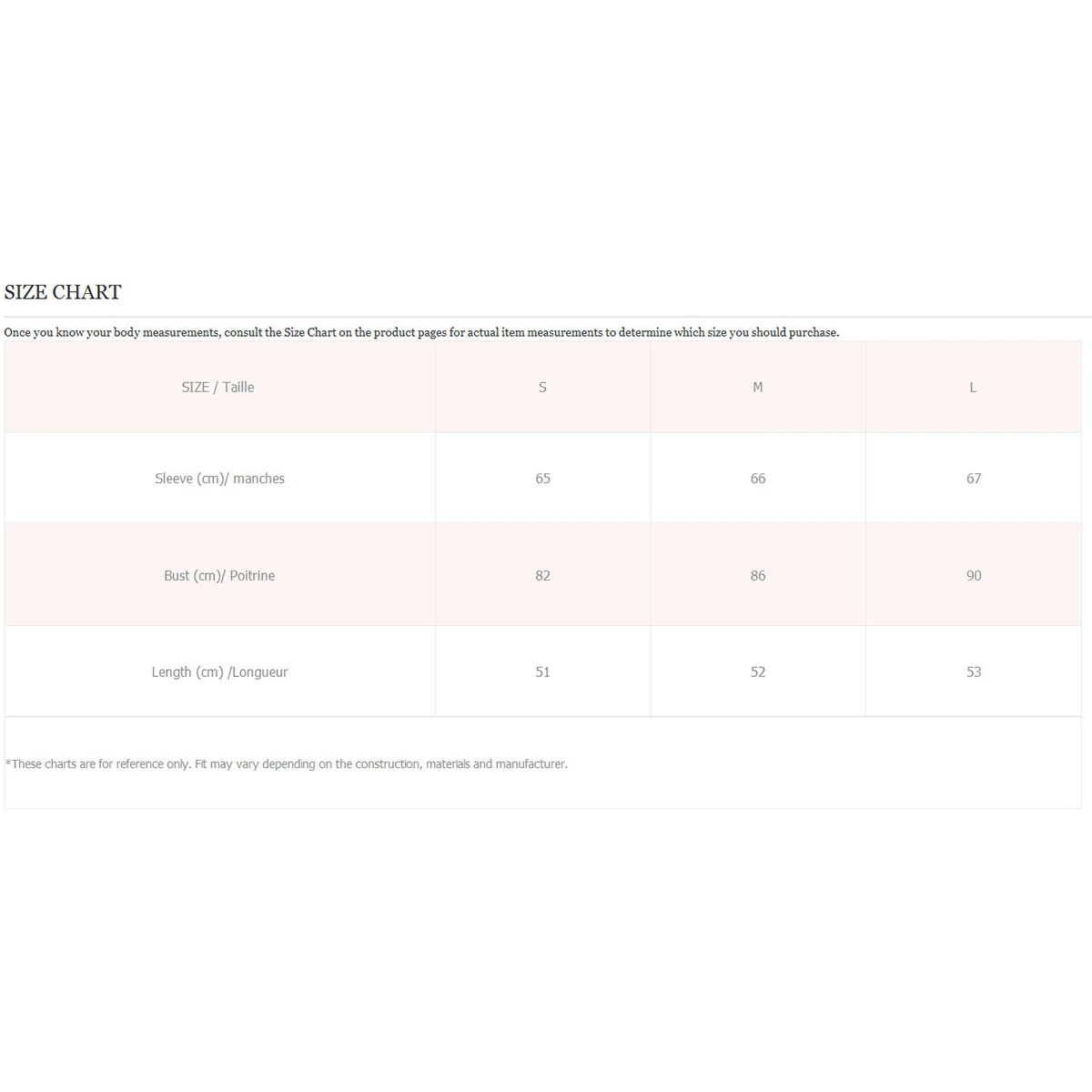This screenshot has width=1092, height=1092.
Task: Select the S size column header
Action: [542, 387]
